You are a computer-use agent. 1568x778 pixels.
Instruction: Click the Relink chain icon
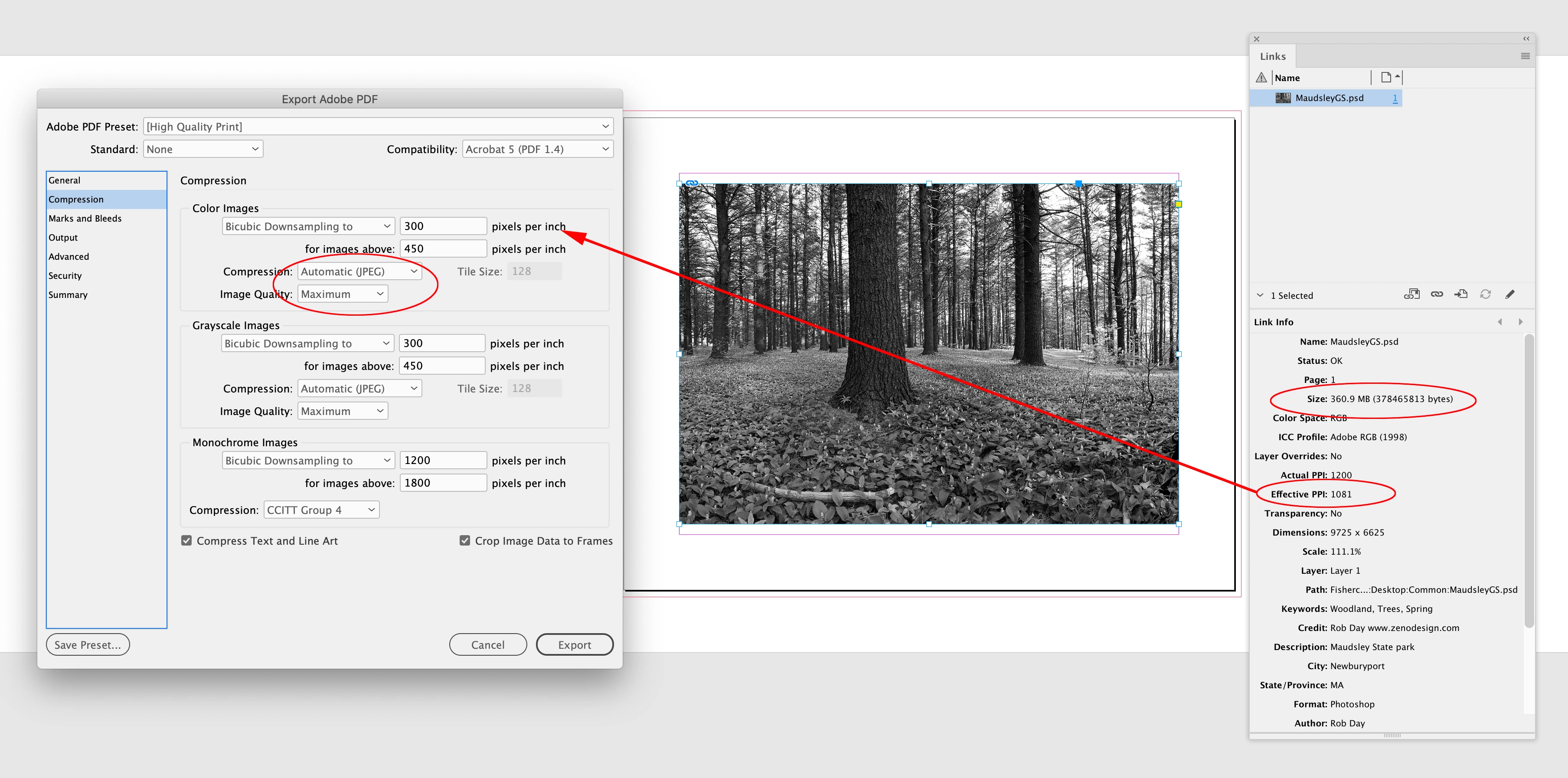click(x=1437, y=294)
